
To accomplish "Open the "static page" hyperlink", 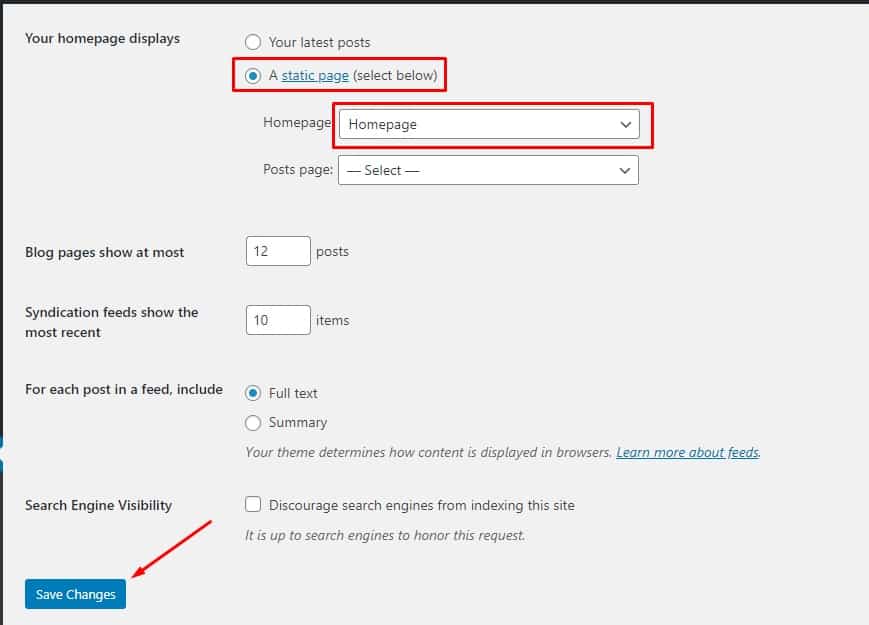I will 315,75.
